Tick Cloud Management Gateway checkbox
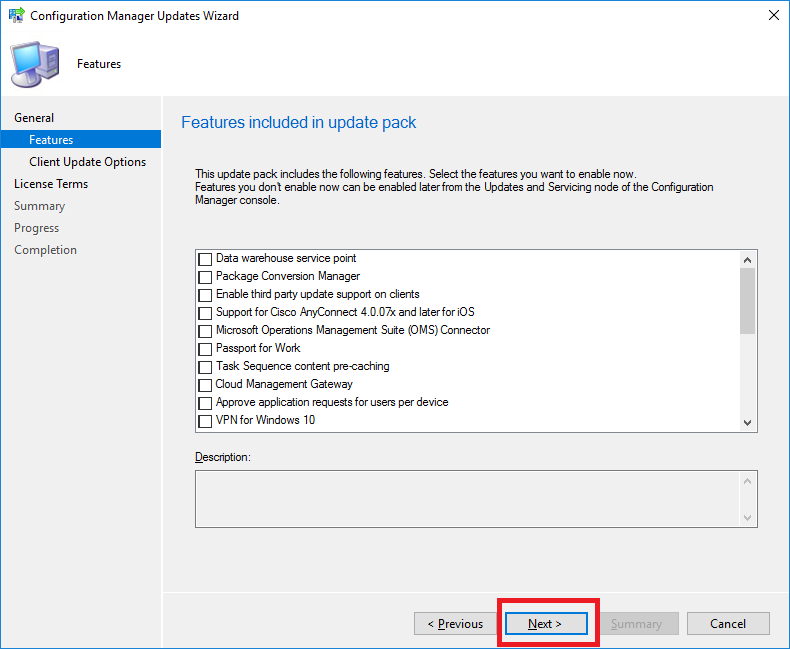 (205, 385)
